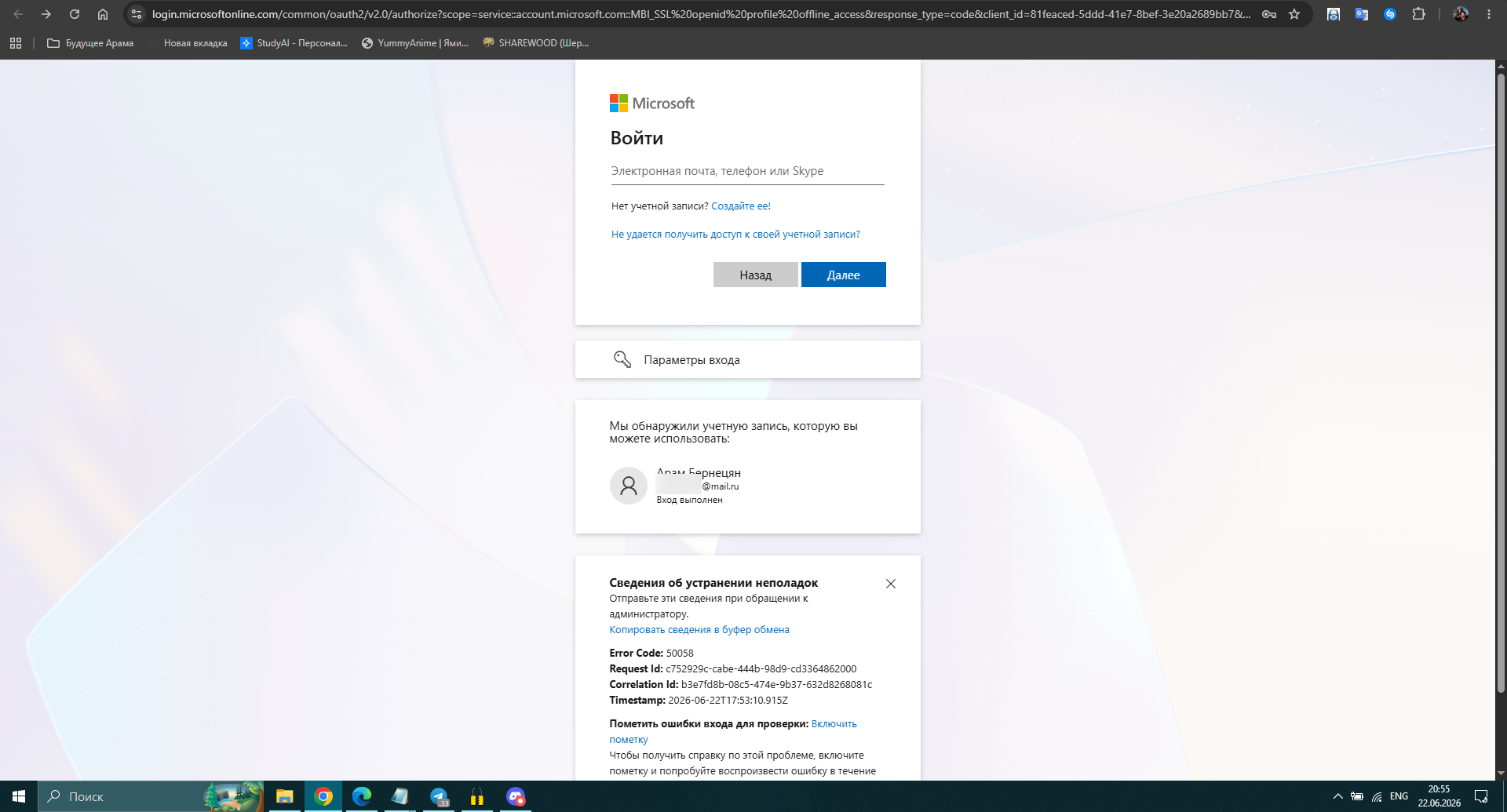1507x812 pixels.
Task: Go back with the browser back arrow
Action: [18, 14]
